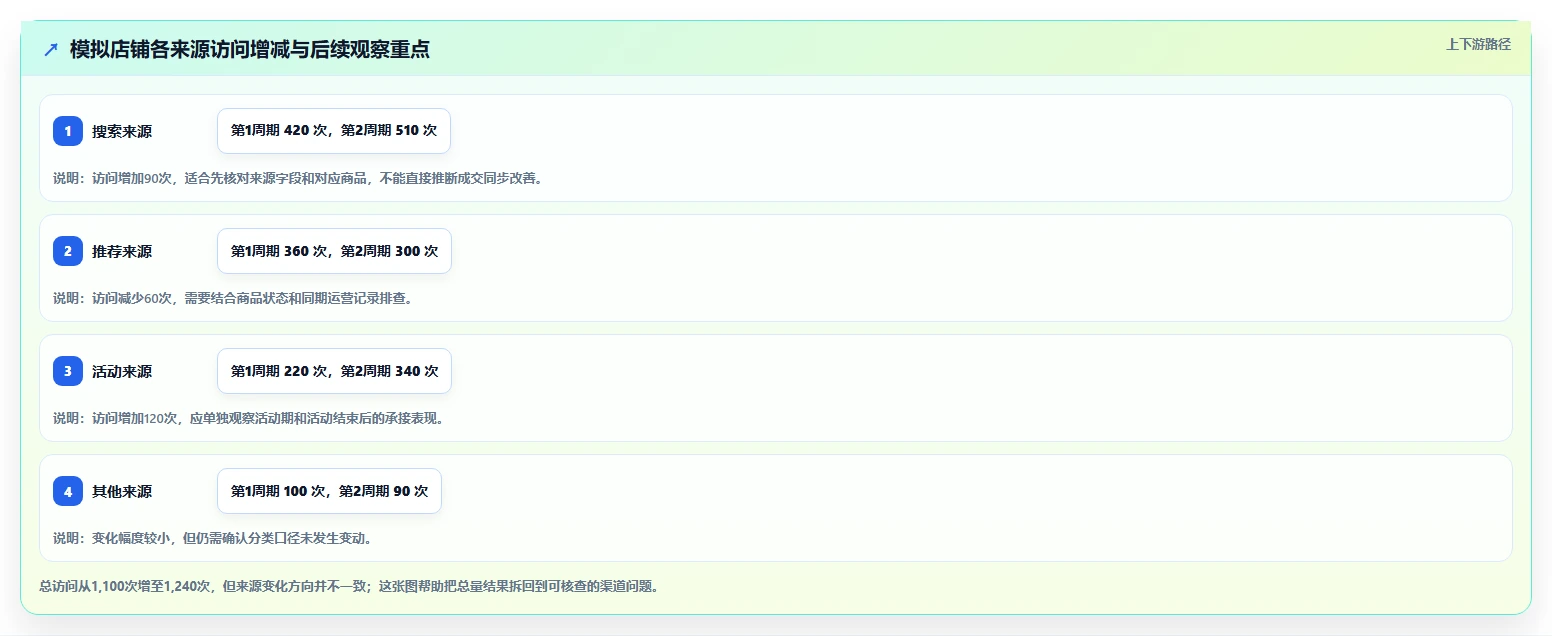Click the title 模拟店铺各来源访问增减与后续观察重点
Screen dimensions: 1552x636
(250, 49)
